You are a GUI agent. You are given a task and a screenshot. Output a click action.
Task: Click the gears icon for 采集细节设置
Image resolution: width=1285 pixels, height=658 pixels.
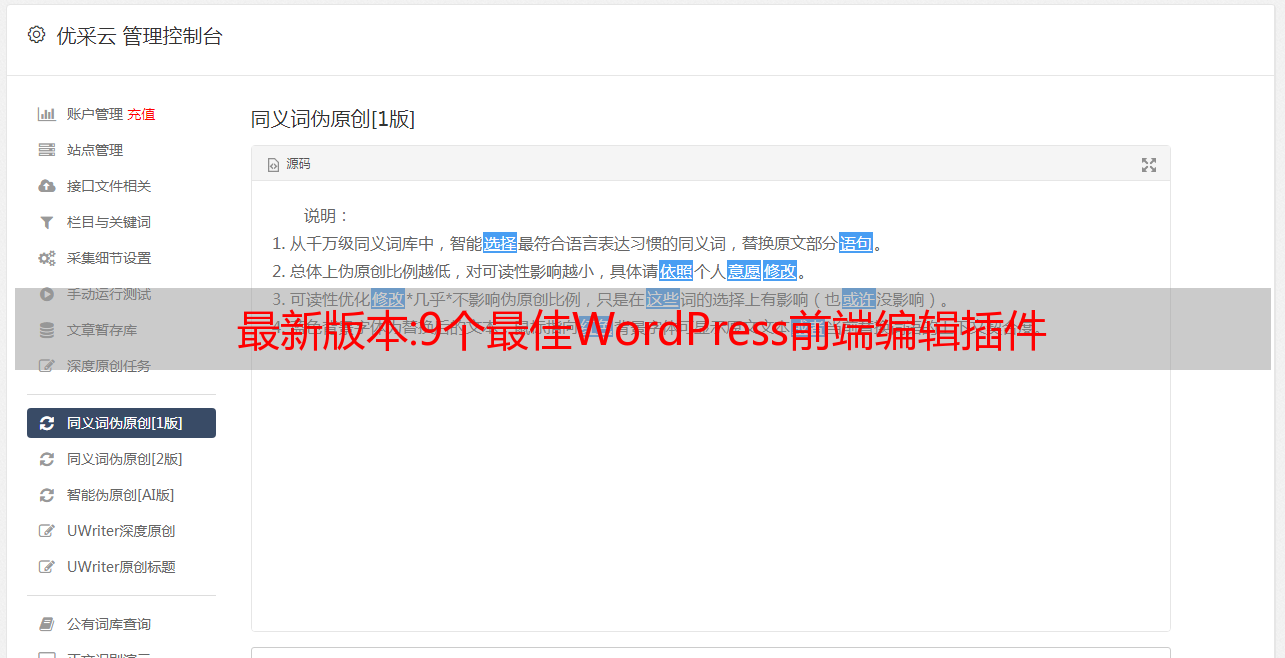click(x=46, y=258)
